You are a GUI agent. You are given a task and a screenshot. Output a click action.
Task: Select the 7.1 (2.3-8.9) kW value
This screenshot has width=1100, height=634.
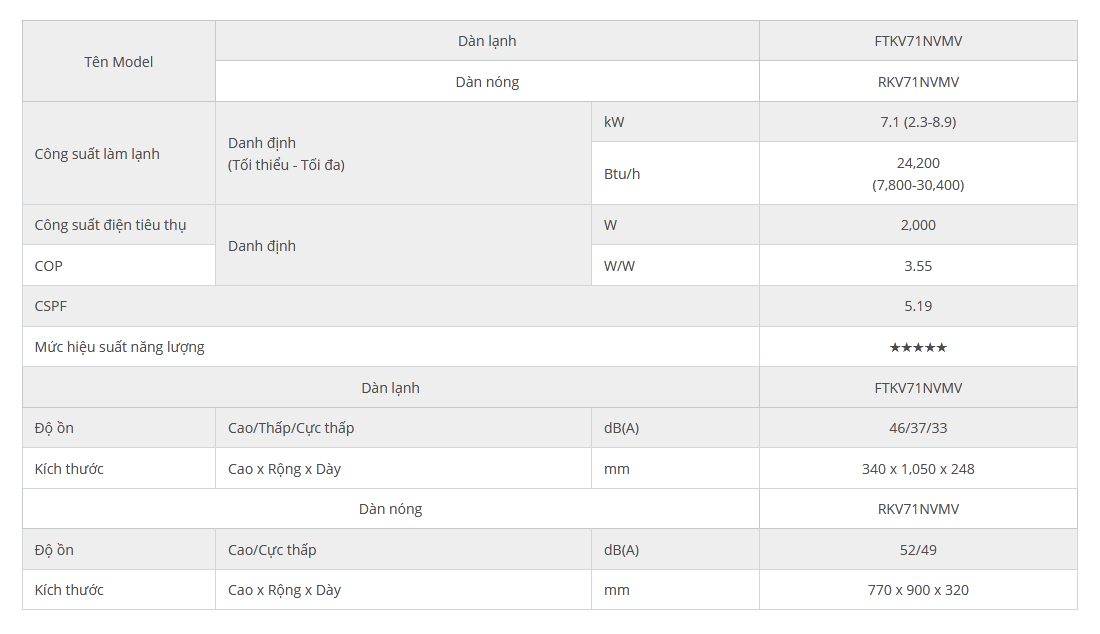pyautogui.click(x=918, y=122)
